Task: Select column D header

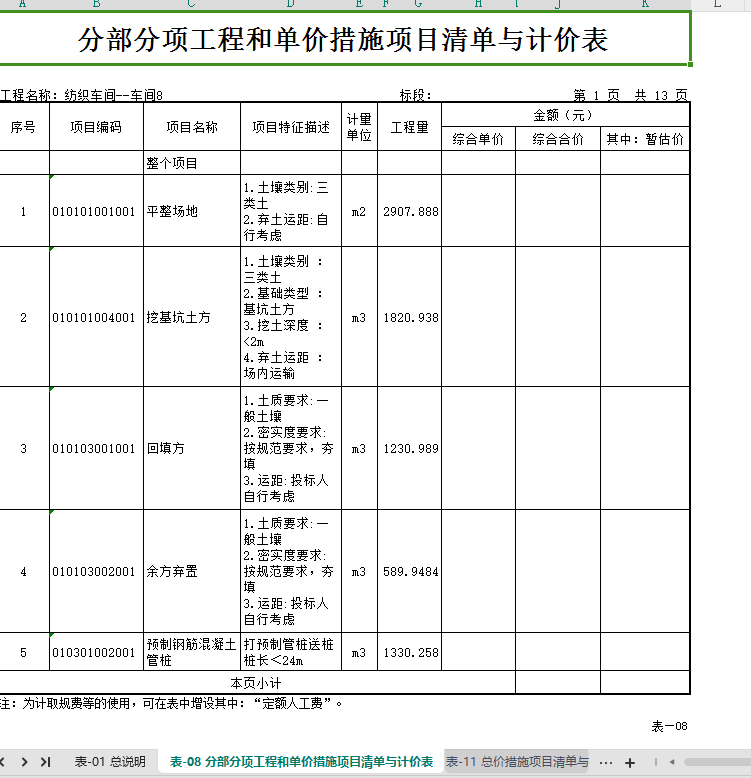Action: coord(291,4)
